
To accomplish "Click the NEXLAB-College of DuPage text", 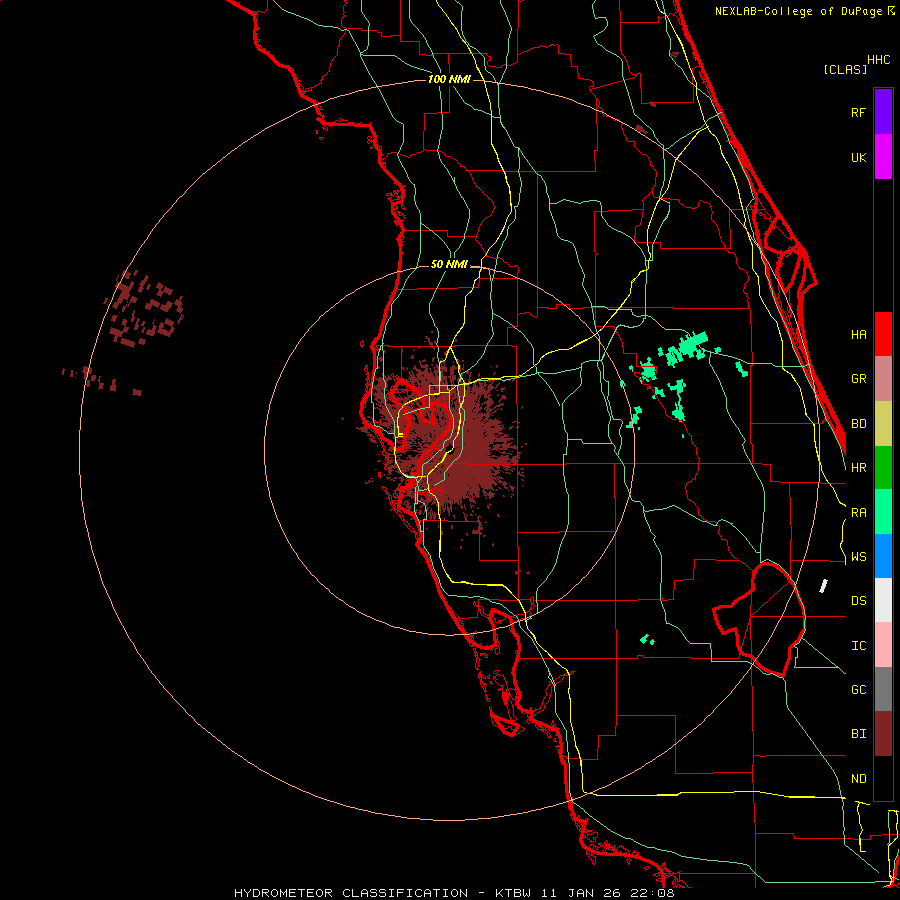I will click(800, 11).
